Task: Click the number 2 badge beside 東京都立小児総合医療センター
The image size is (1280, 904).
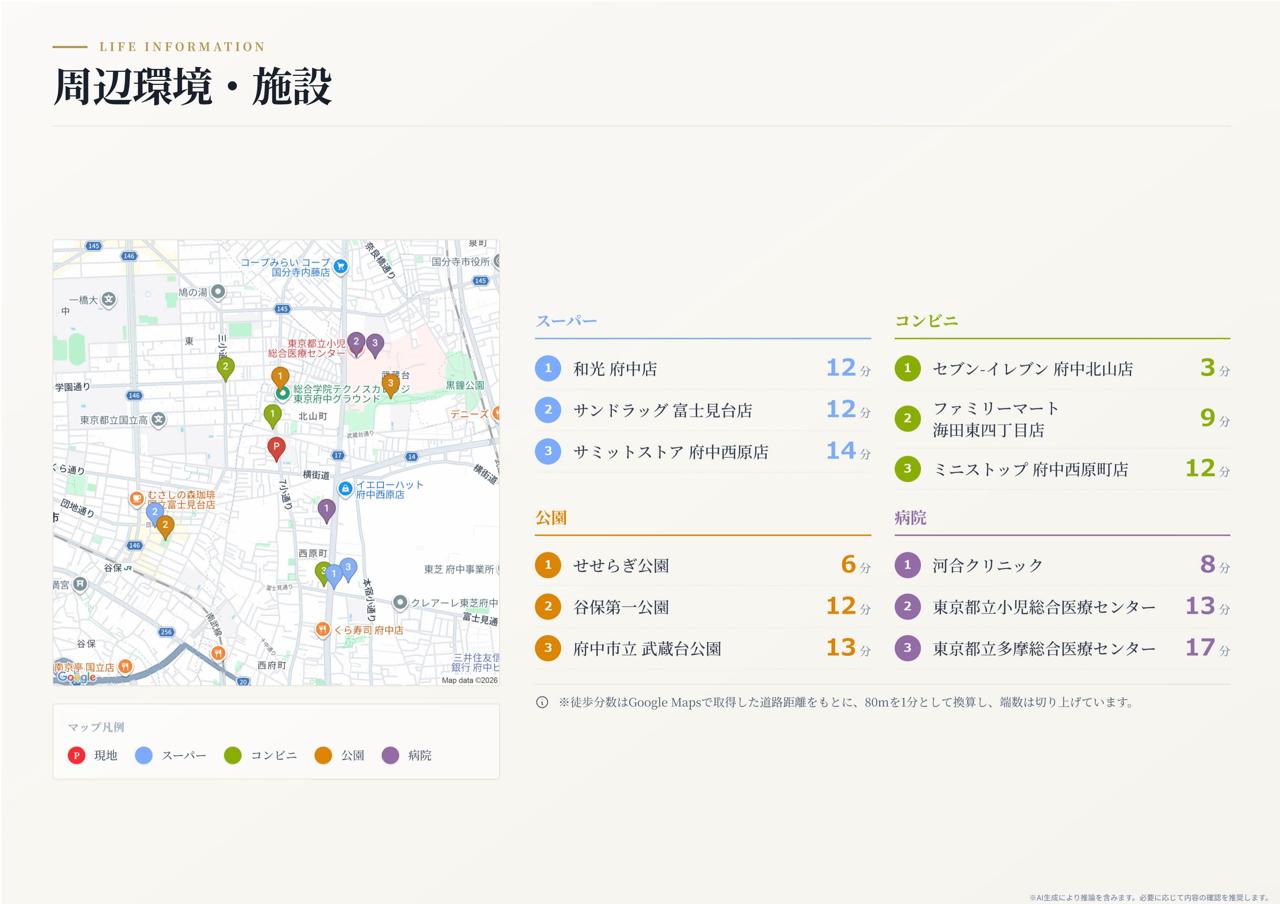Action: point(907,607)
